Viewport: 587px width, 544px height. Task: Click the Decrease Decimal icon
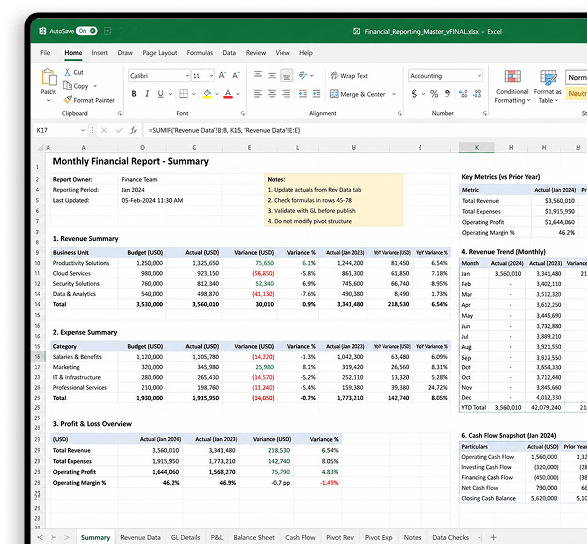pos(477,94)
